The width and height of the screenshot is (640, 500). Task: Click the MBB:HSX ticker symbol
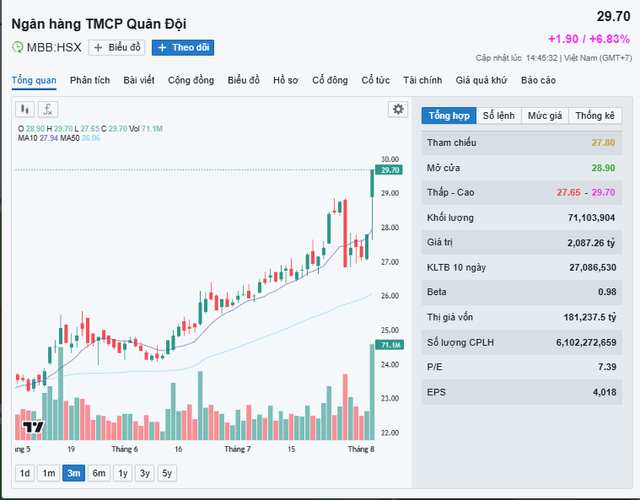[54, 47]
